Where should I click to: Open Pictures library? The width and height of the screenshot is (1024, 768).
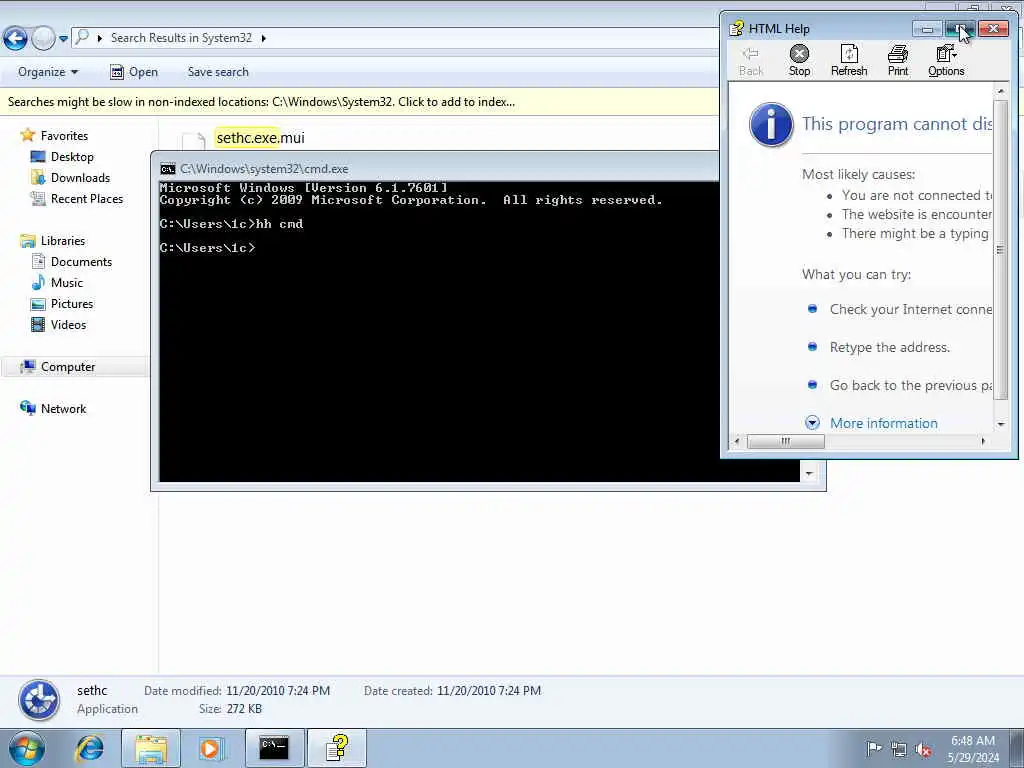click(x=72, y=303)
